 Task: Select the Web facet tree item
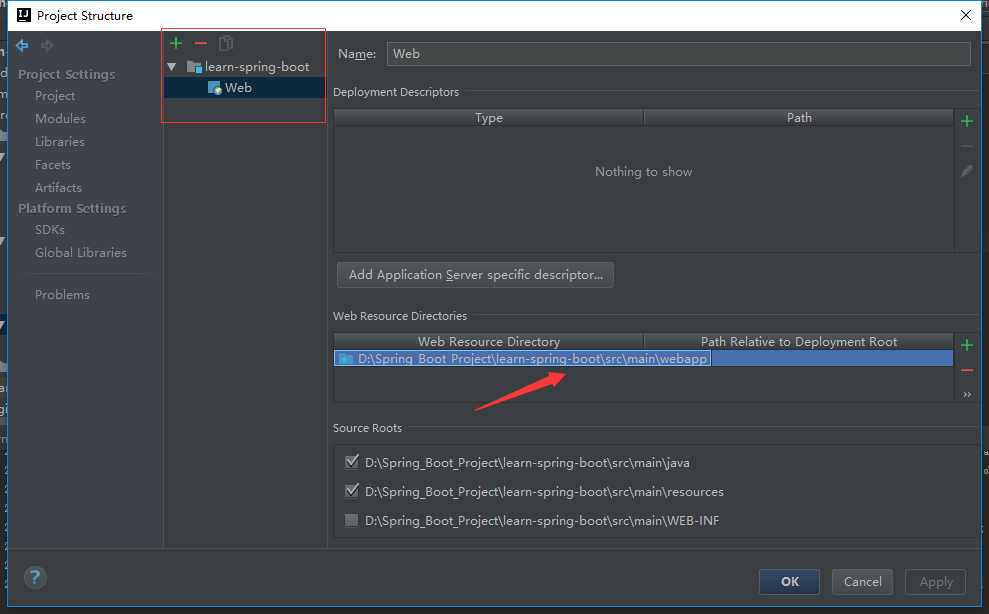(x=245, y=88)
